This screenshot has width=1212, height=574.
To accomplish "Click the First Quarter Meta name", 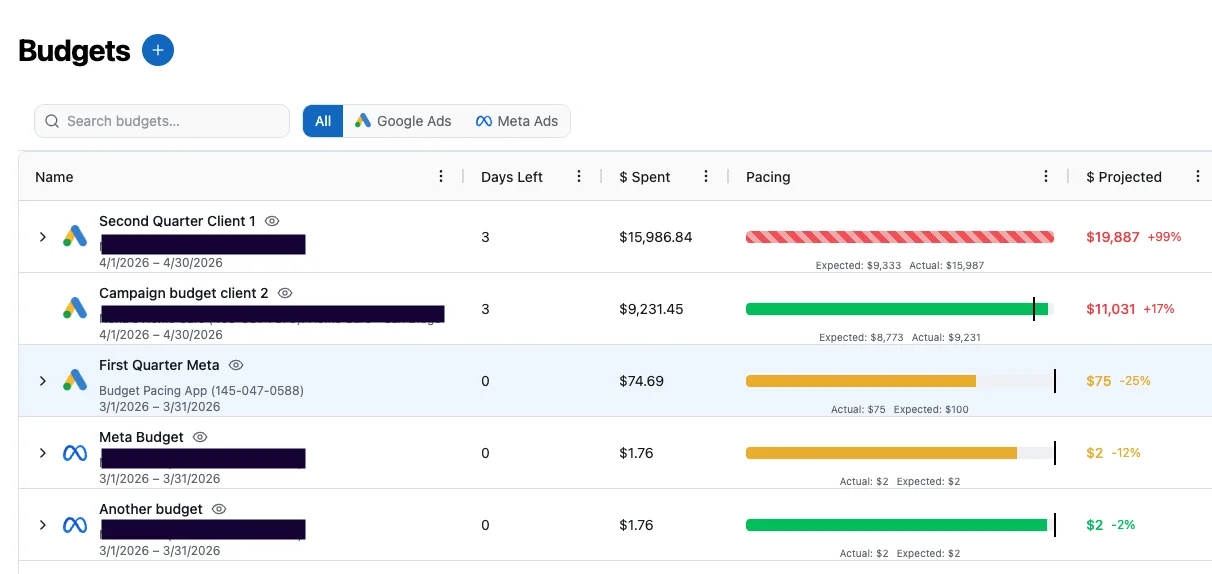I will click(159, 365).
